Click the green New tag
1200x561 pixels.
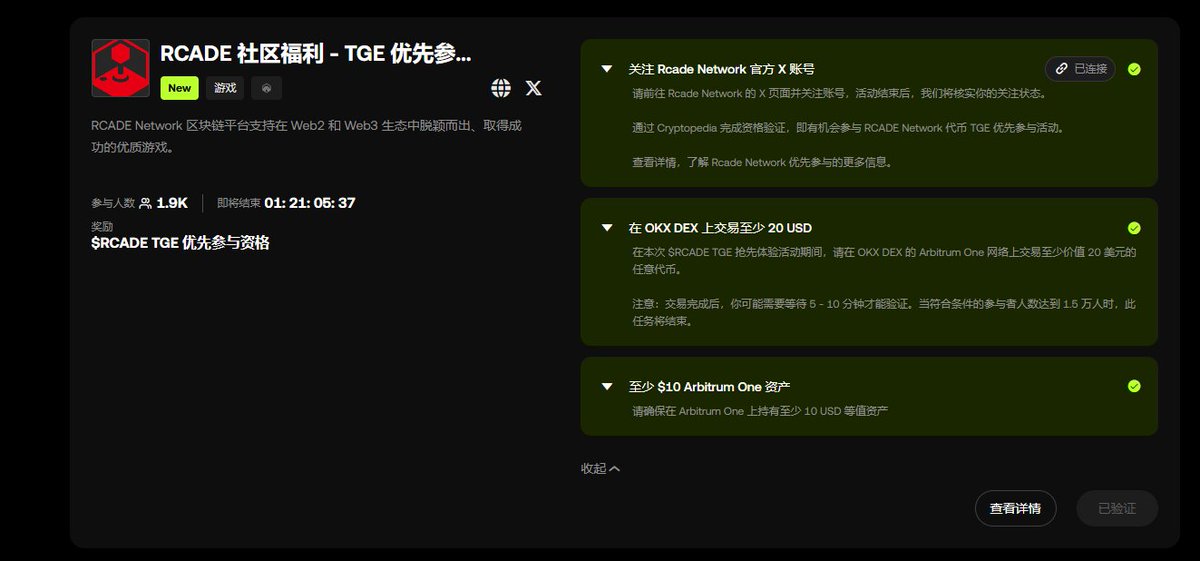(x=180, y=88)
